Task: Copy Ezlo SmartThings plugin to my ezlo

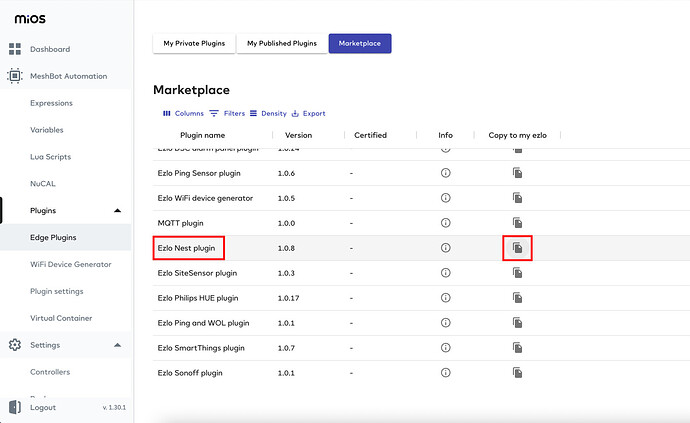Action: point(518,348)
